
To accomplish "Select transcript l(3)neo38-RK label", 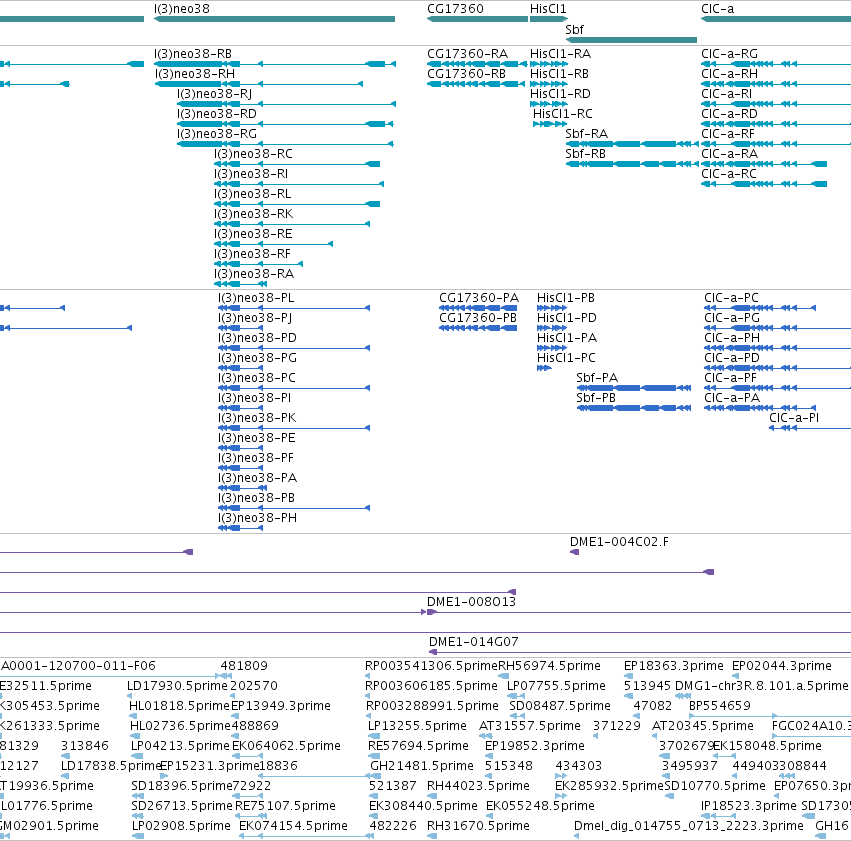I will (253, 214).
